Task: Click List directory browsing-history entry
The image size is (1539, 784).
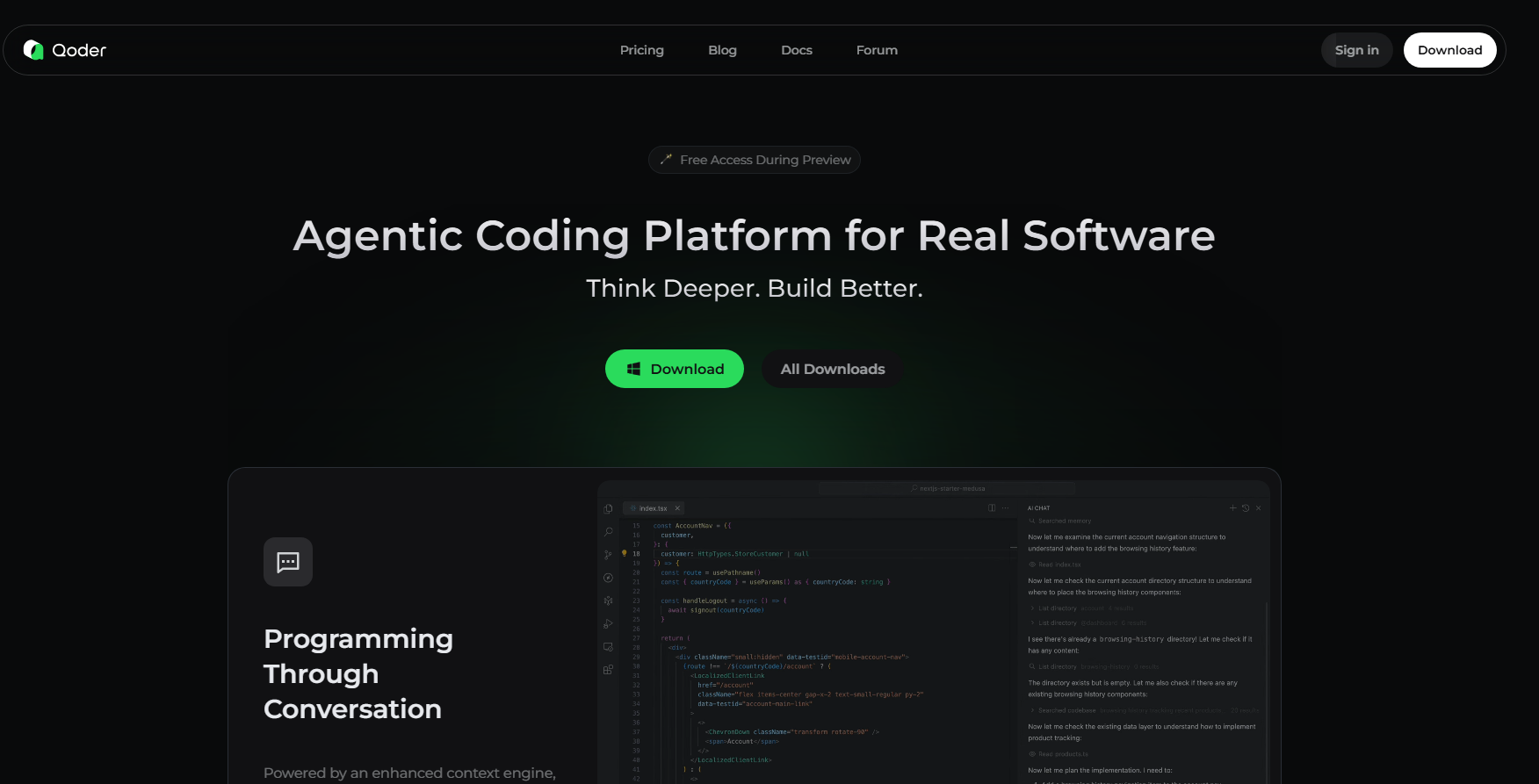Action: point(1095,666)
